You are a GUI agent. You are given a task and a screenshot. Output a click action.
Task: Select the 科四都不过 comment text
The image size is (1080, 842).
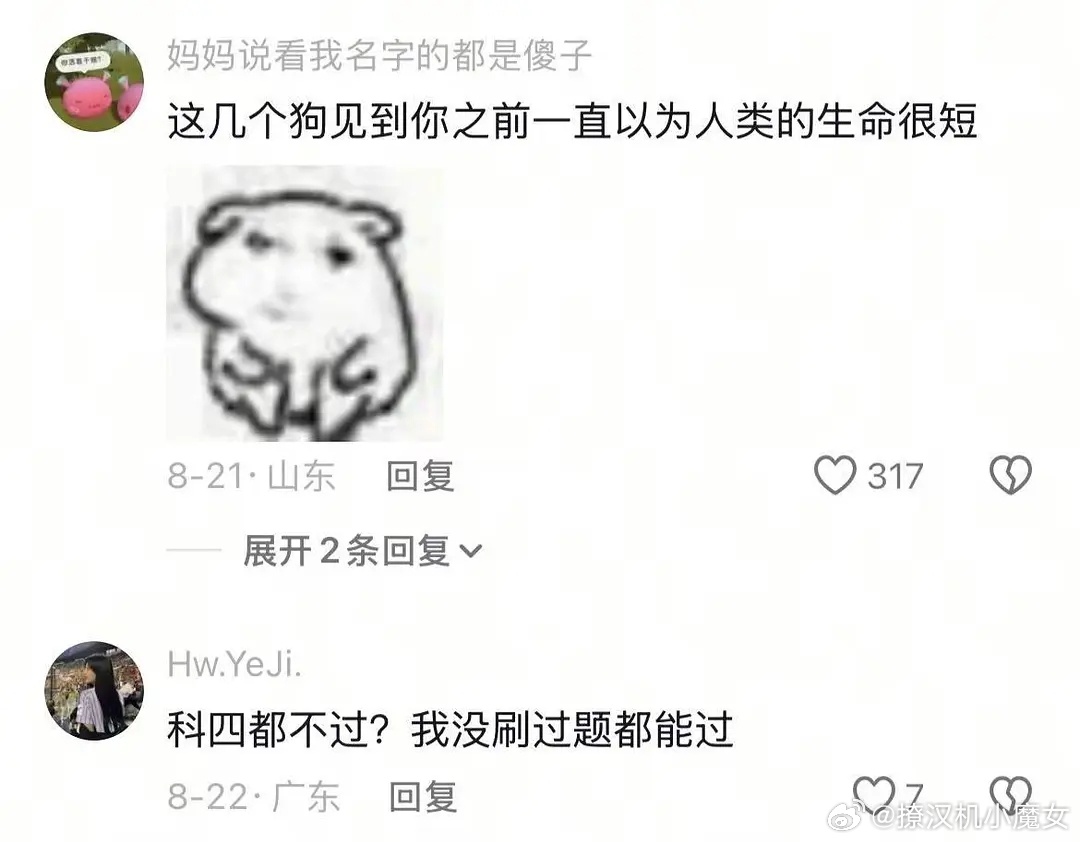[450, 730]
